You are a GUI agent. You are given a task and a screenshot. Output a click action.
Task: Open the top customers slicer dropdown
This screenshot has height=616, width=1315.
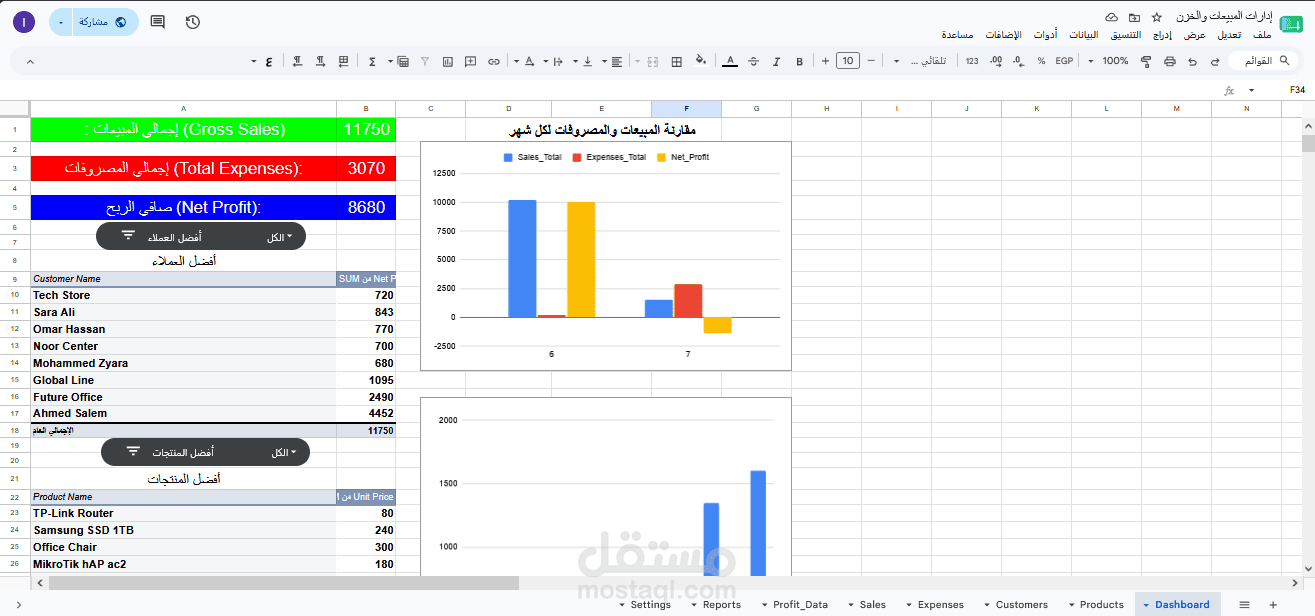pos(281,237)
